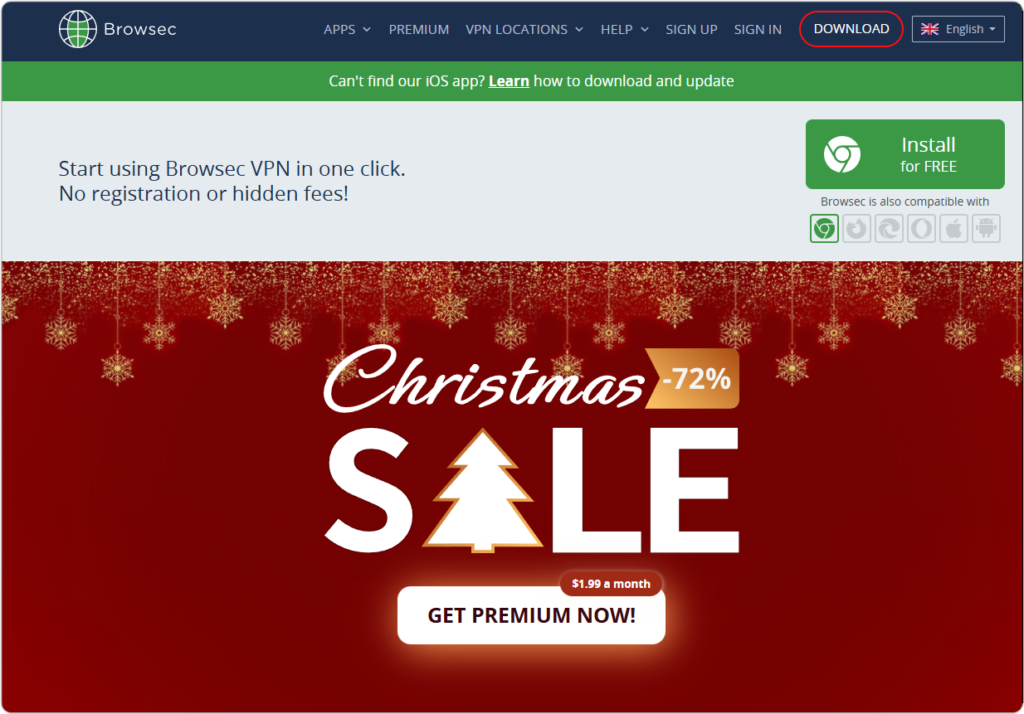Screen dimensions: 1024x714
Task: Select the Chrome compatibility icon
Action: point(824,229)
